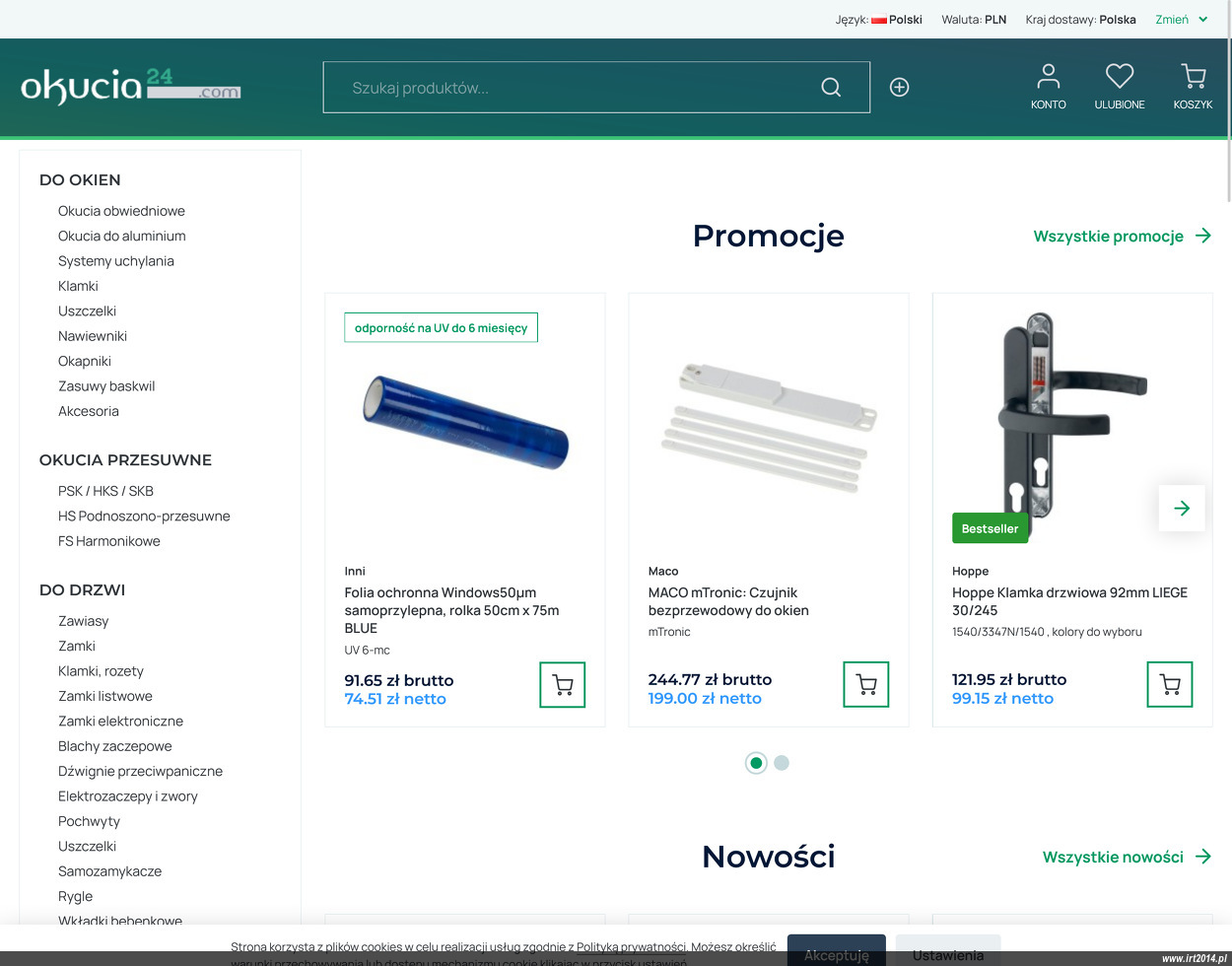Open Nawiewniki category
This screenshot has width=1232, height=966.
(x=93, y=336)
